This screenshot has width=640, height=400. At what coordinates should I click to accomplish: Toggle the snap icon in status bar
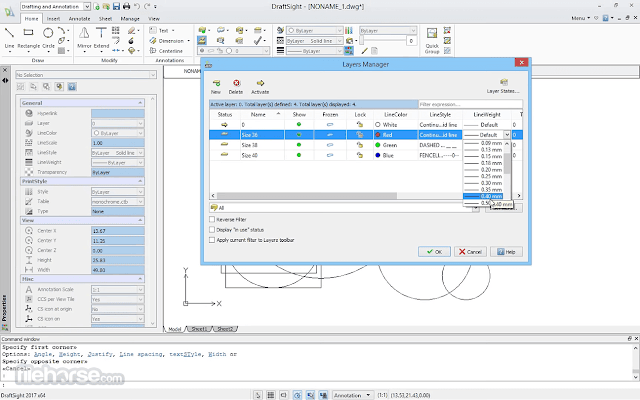click(x=258, y=395)
